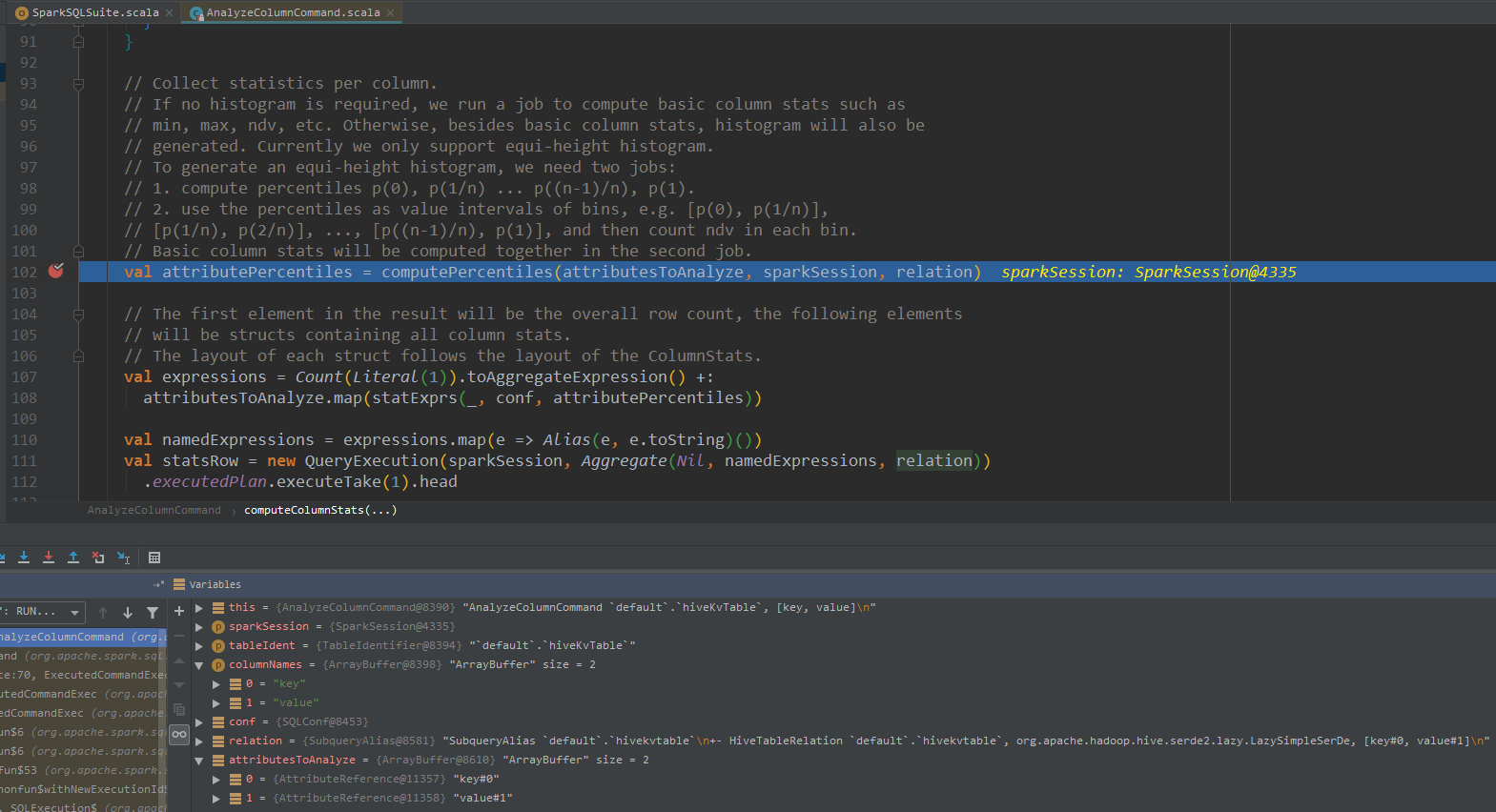Select the 'fun$53' stack frame
This screenshot has width=1496, height=812.
pyautogui.click(x=83, y=770)
